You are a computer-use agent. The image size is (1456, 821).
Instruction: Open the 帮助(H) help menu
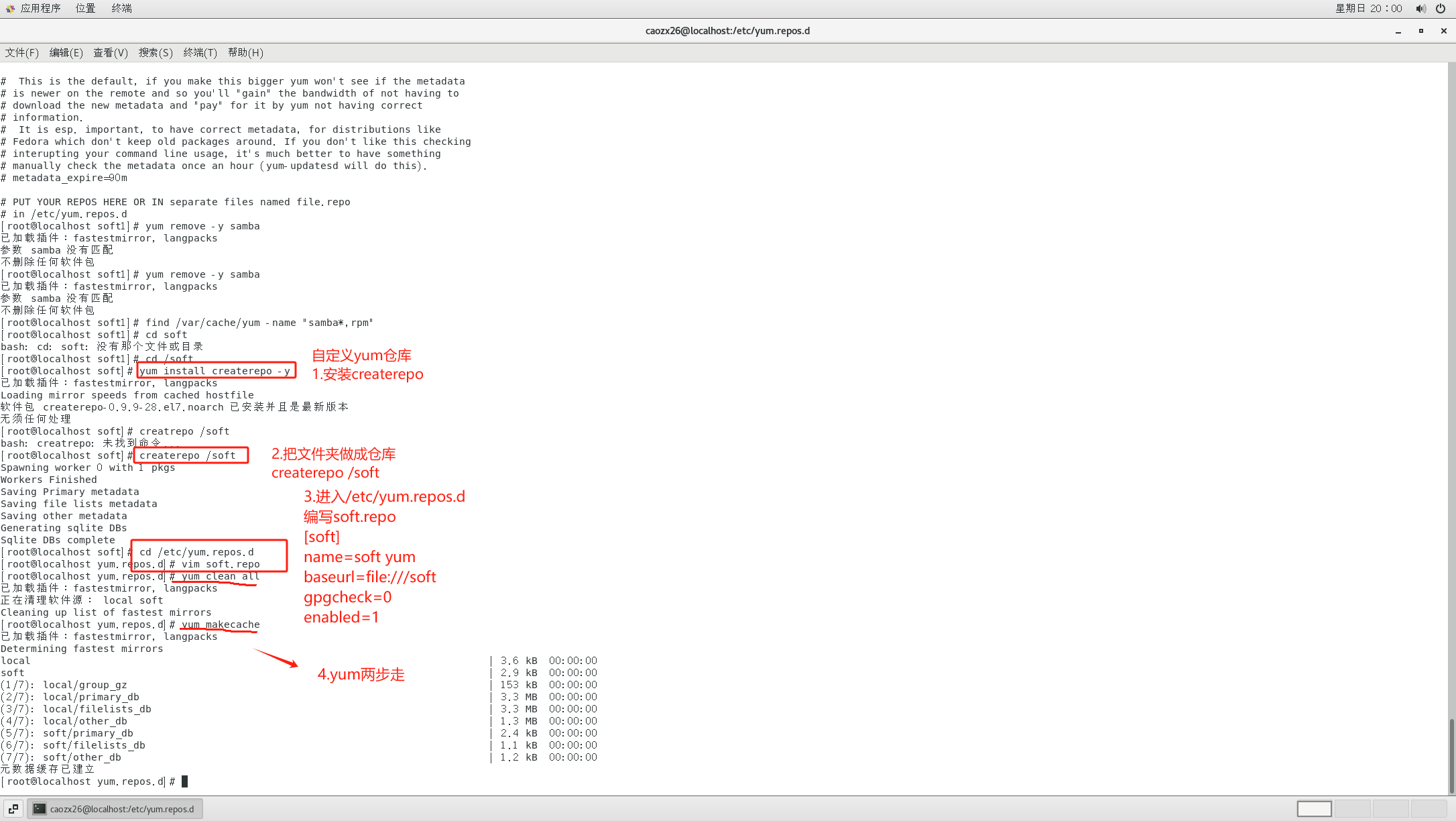[245, 52]
